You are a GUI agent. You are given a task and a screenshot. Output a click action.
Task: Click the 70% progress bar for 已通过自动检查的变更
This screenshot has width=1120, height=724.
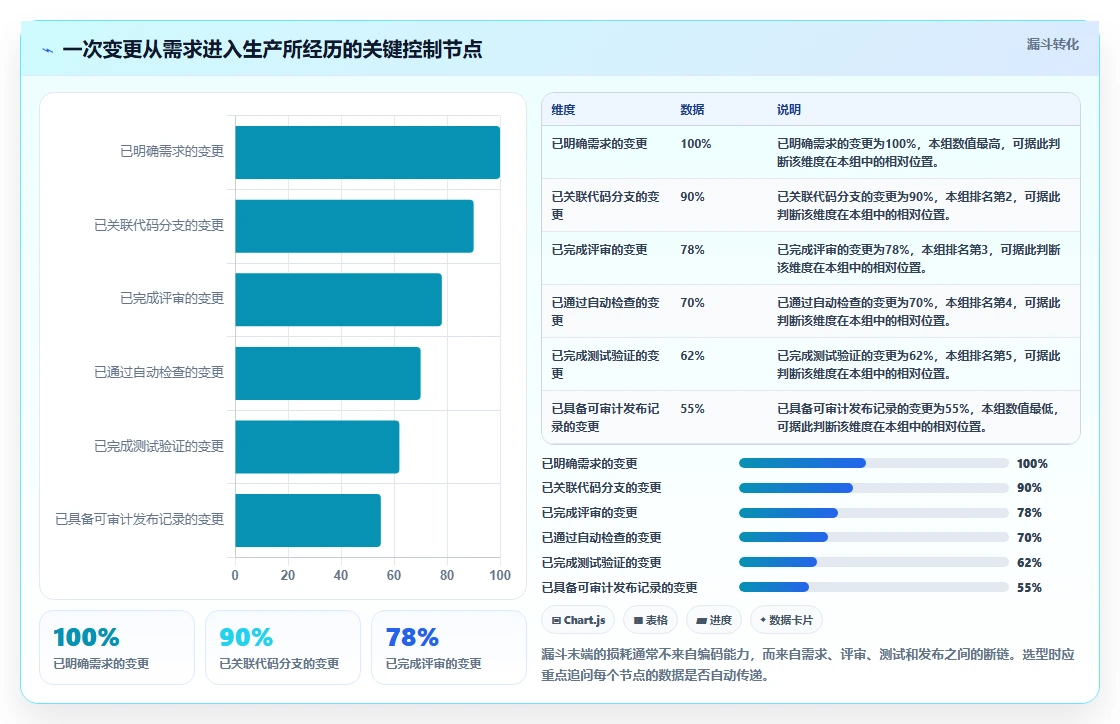(x=874, y=537)
